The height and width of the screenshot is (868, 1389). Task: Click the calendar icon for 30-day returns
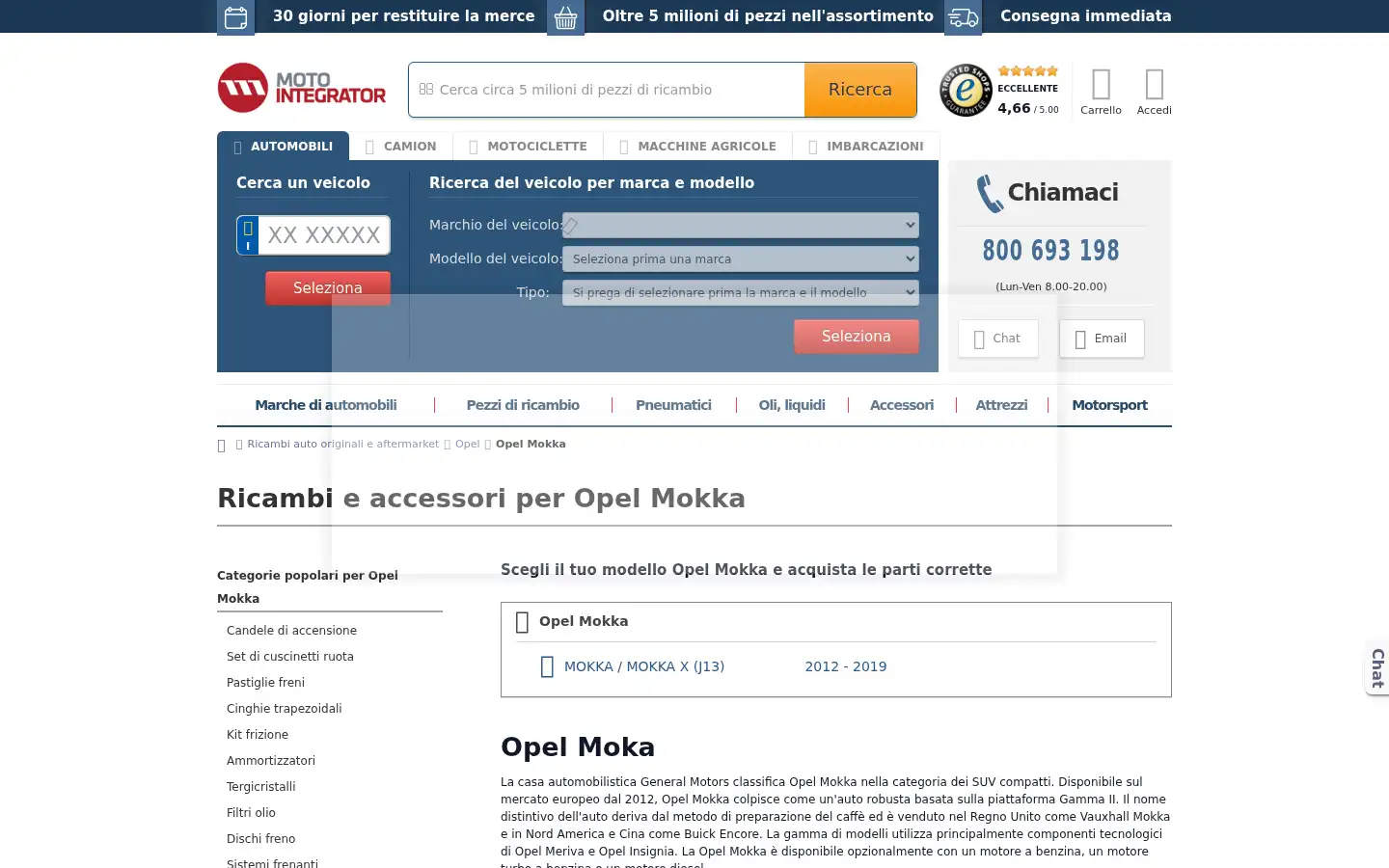[235, 17]
